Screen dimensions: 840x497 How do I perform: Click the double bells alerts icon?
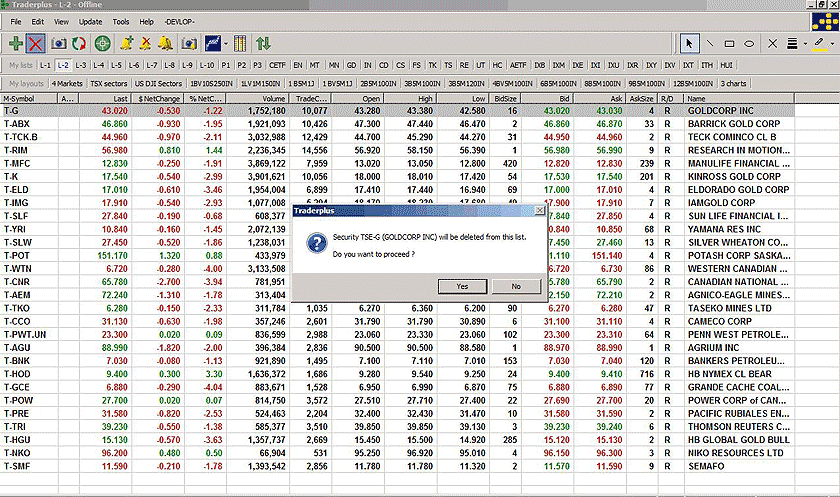pyautogui.click(x=165, y=43)
